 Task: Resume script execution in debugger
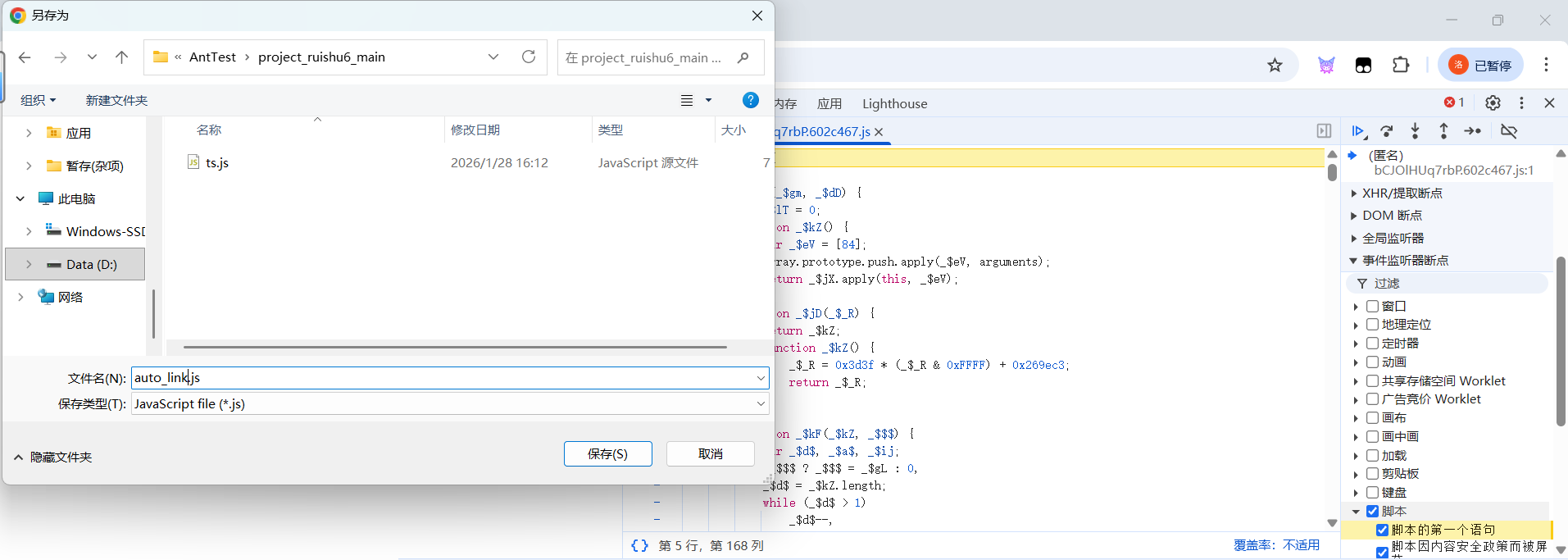1357,131
